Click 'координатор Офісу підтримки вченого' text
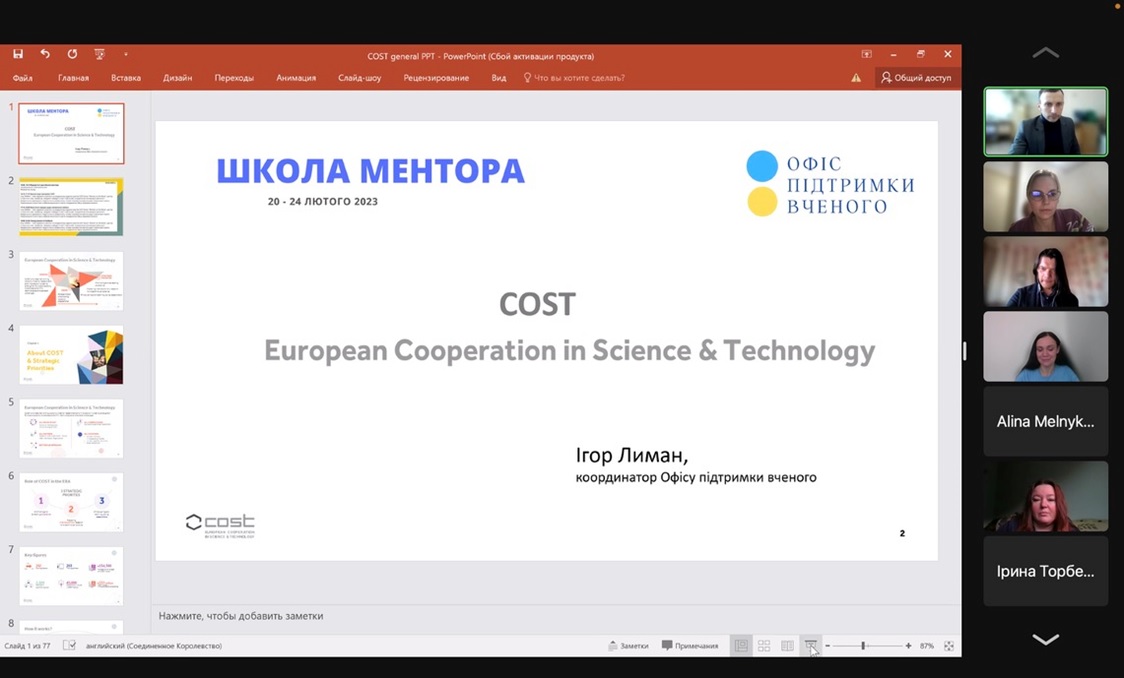 pos(696,477)
